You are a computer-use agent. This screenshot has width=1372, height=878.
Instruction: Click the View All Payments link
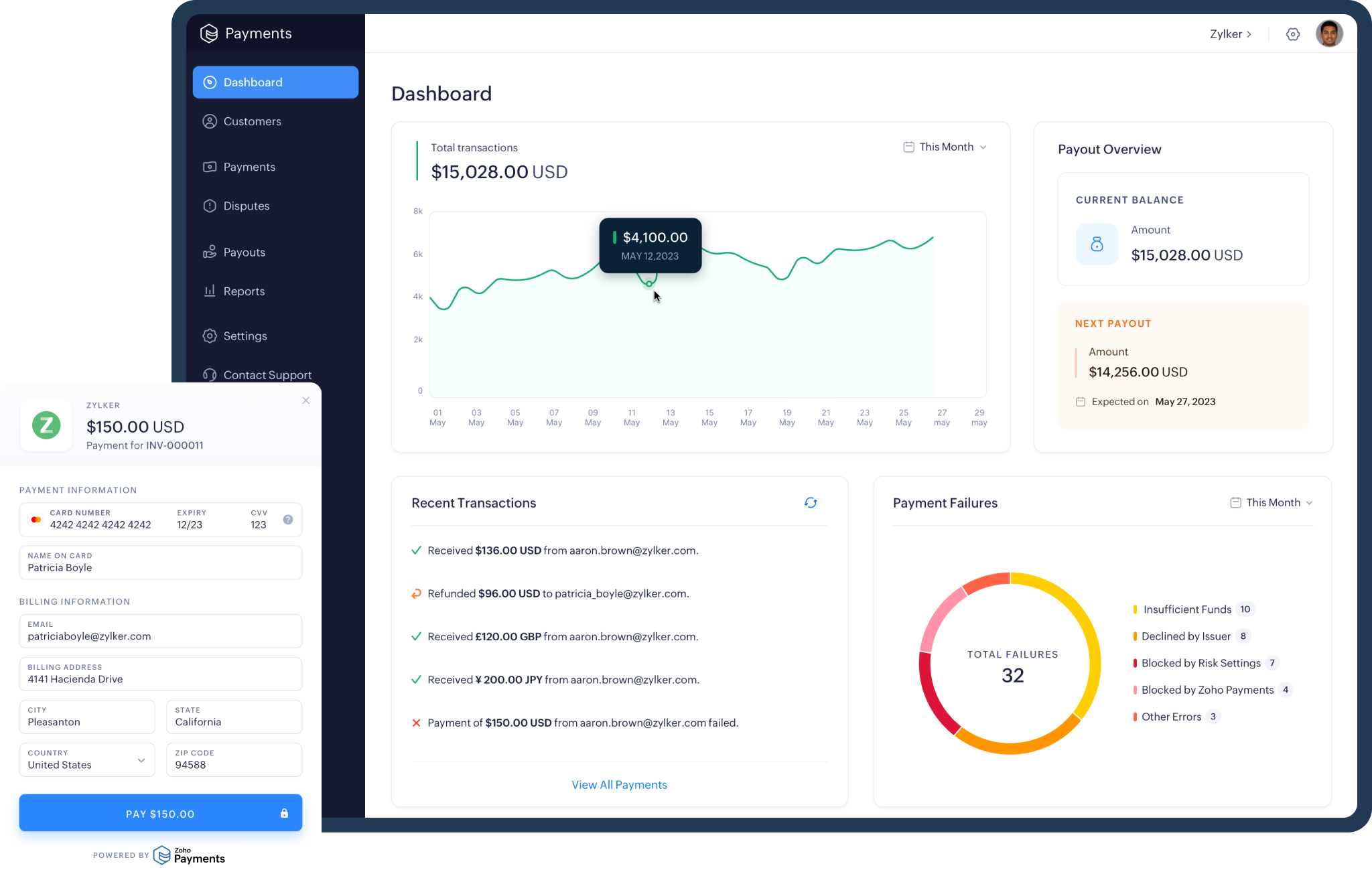[619, 784]
